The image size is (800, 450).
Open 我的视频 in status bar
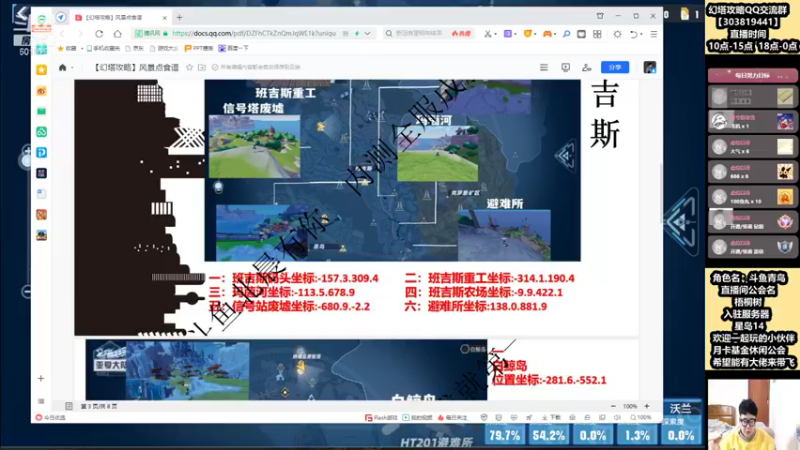point(417,417)
